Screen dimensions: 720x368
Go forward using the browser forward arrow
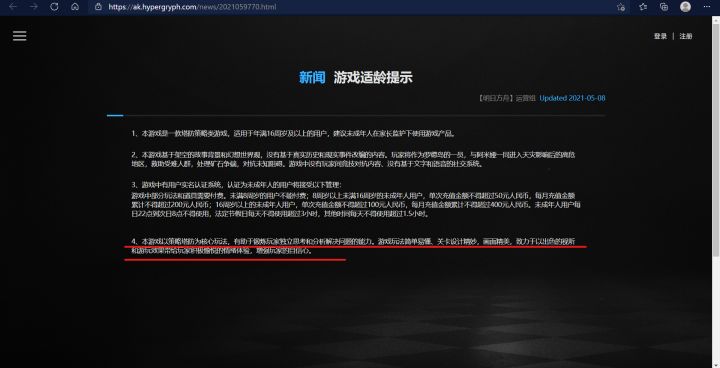coord(34,7)
